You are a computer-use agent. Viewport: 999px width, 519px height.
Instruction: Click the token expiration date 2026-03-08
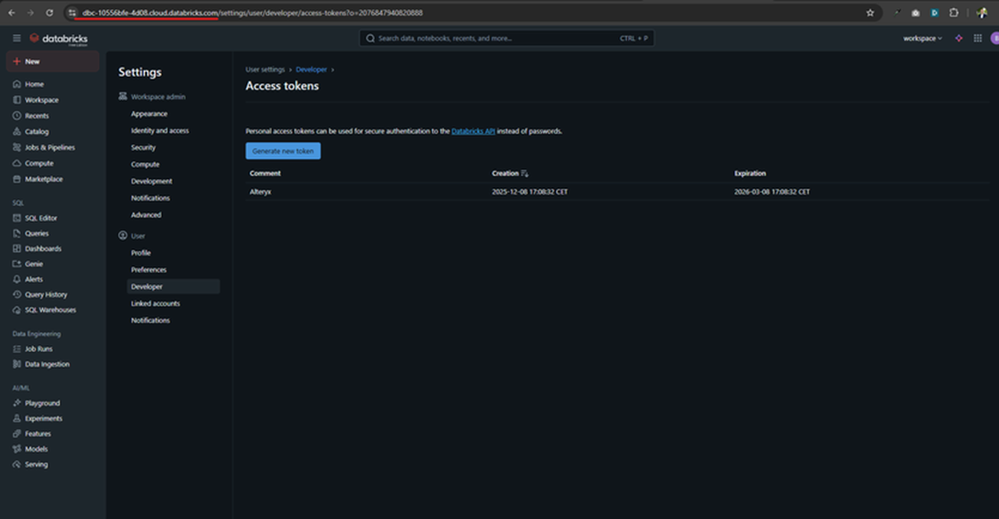772,192
